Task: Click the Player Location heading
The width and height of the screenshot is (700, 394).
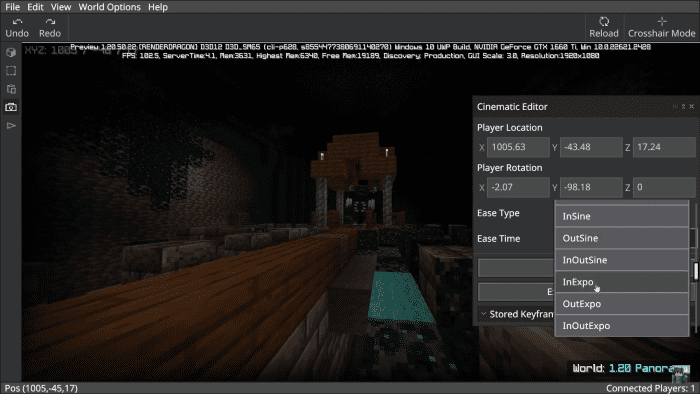Action: 509,128
